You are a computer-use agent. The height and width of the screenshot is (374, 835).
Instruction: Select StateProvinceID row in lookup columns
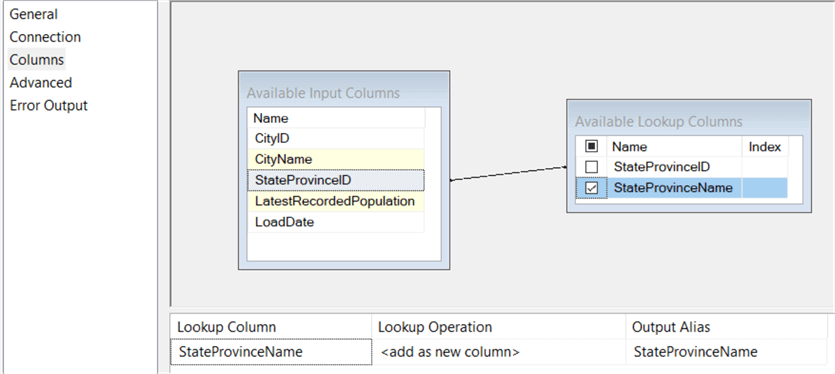click(682, 167)
